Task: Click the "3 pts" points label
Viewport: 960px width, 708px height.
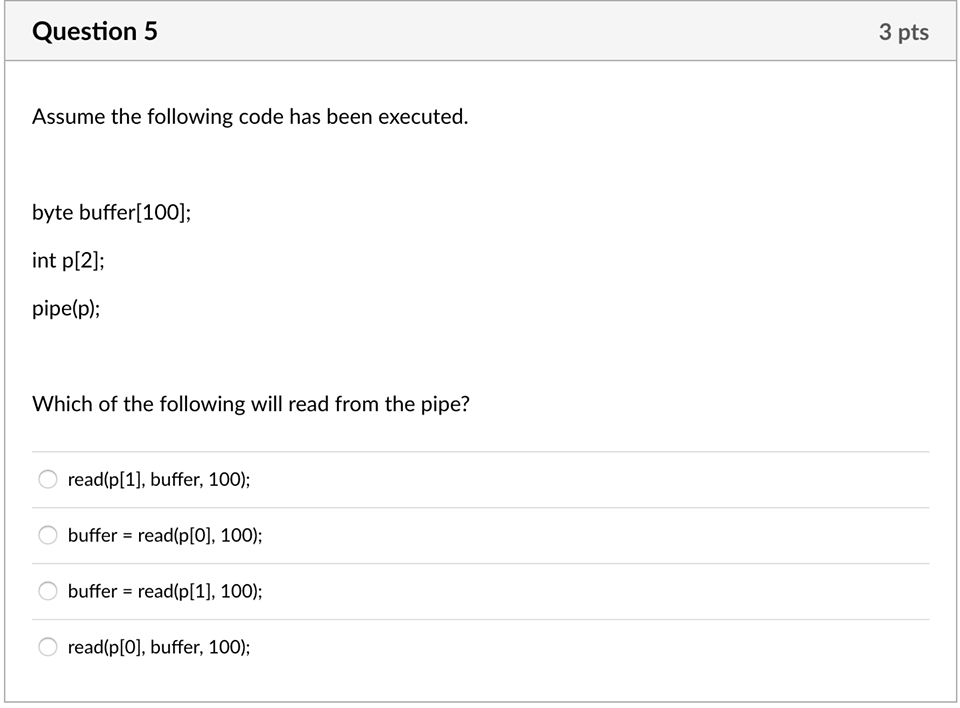Action: [x=903, y=32]
